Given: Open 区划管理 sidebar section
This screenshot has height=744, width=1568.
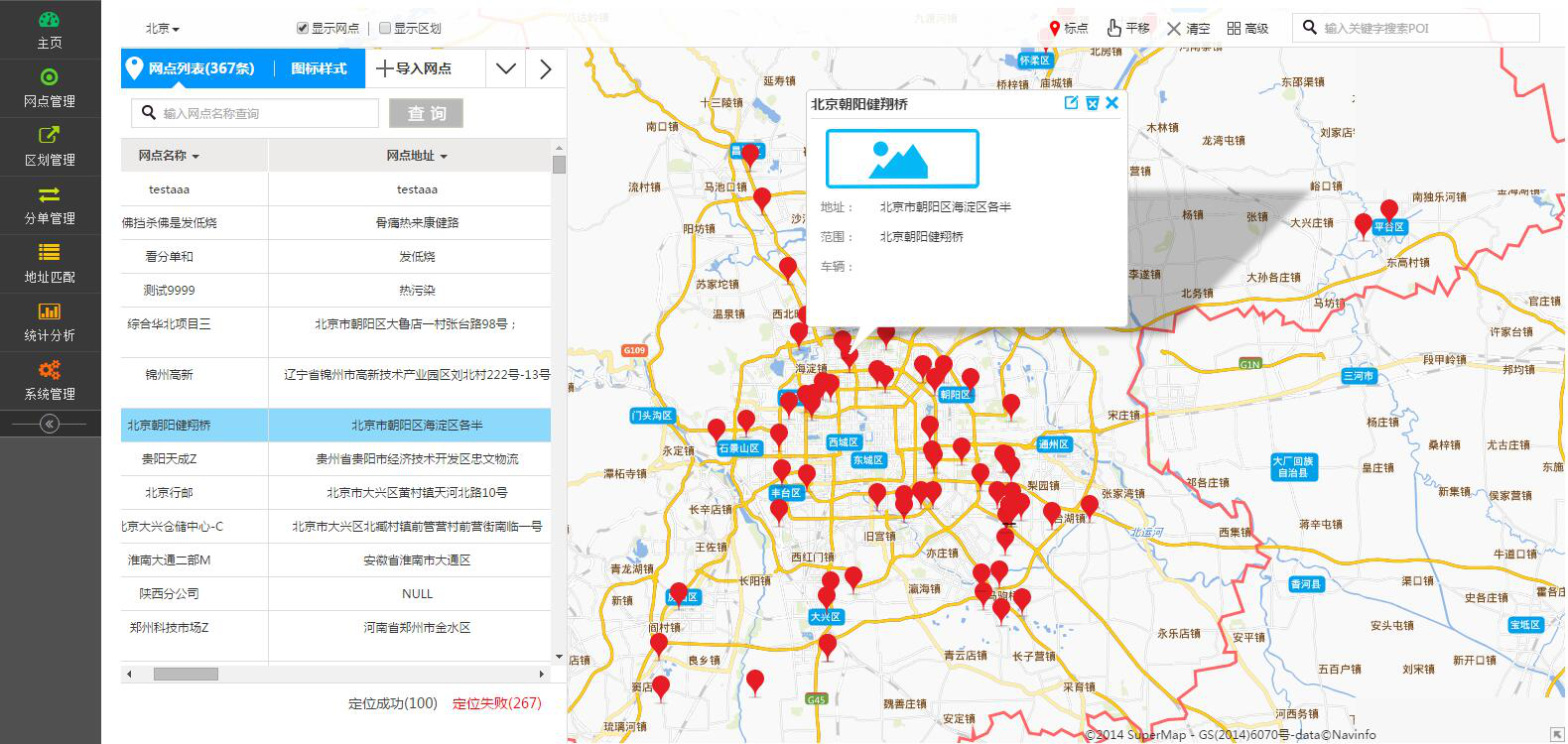Looking at the screenshot, I should [50, 147].
